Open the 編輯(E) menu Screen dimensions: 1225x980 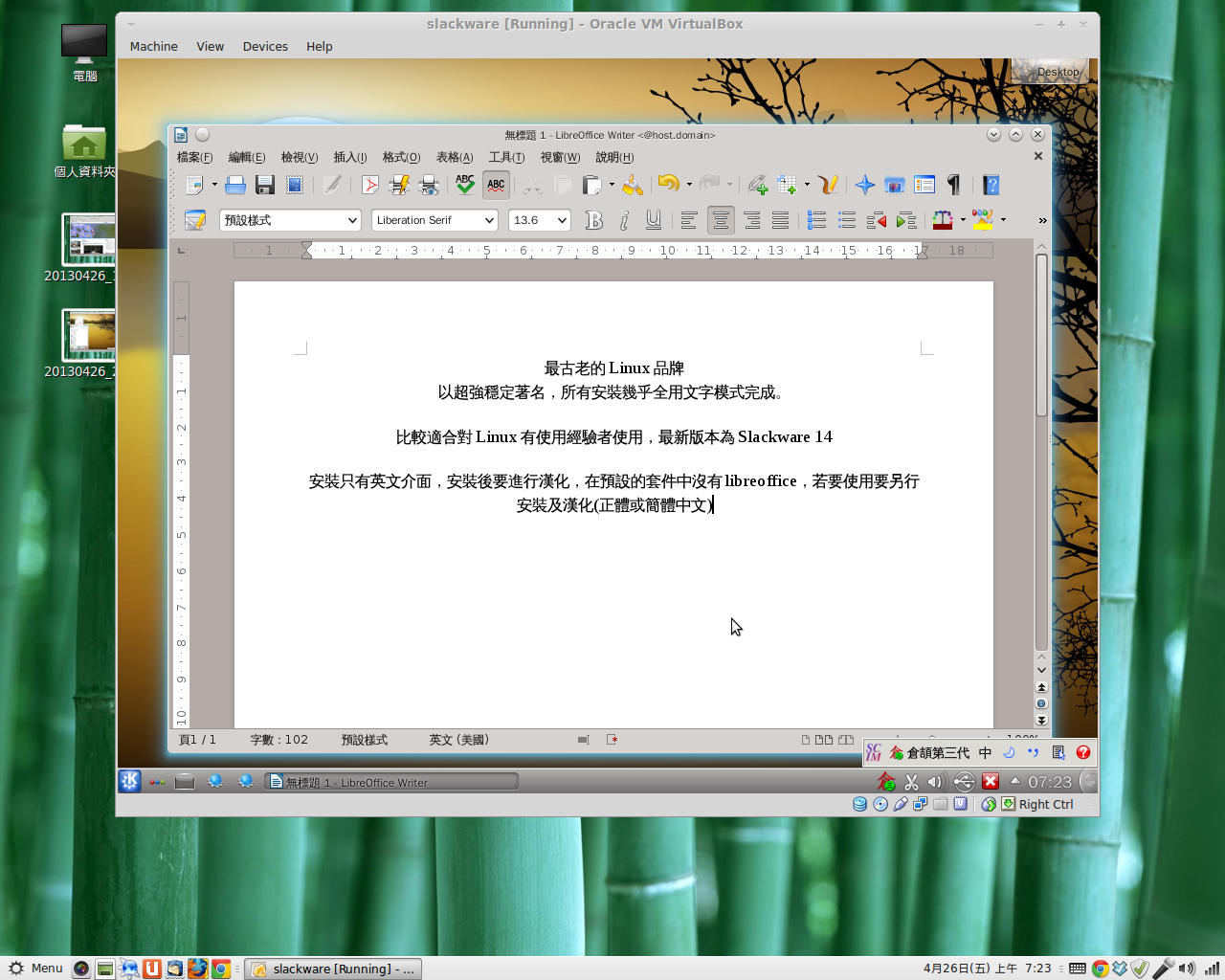point(247,157)
